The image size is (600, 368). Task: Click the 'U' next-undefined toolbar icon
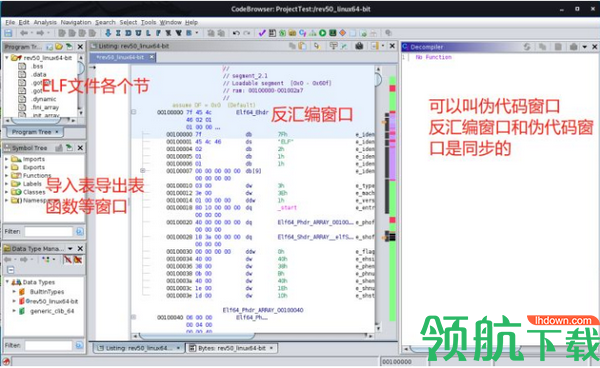138,33
